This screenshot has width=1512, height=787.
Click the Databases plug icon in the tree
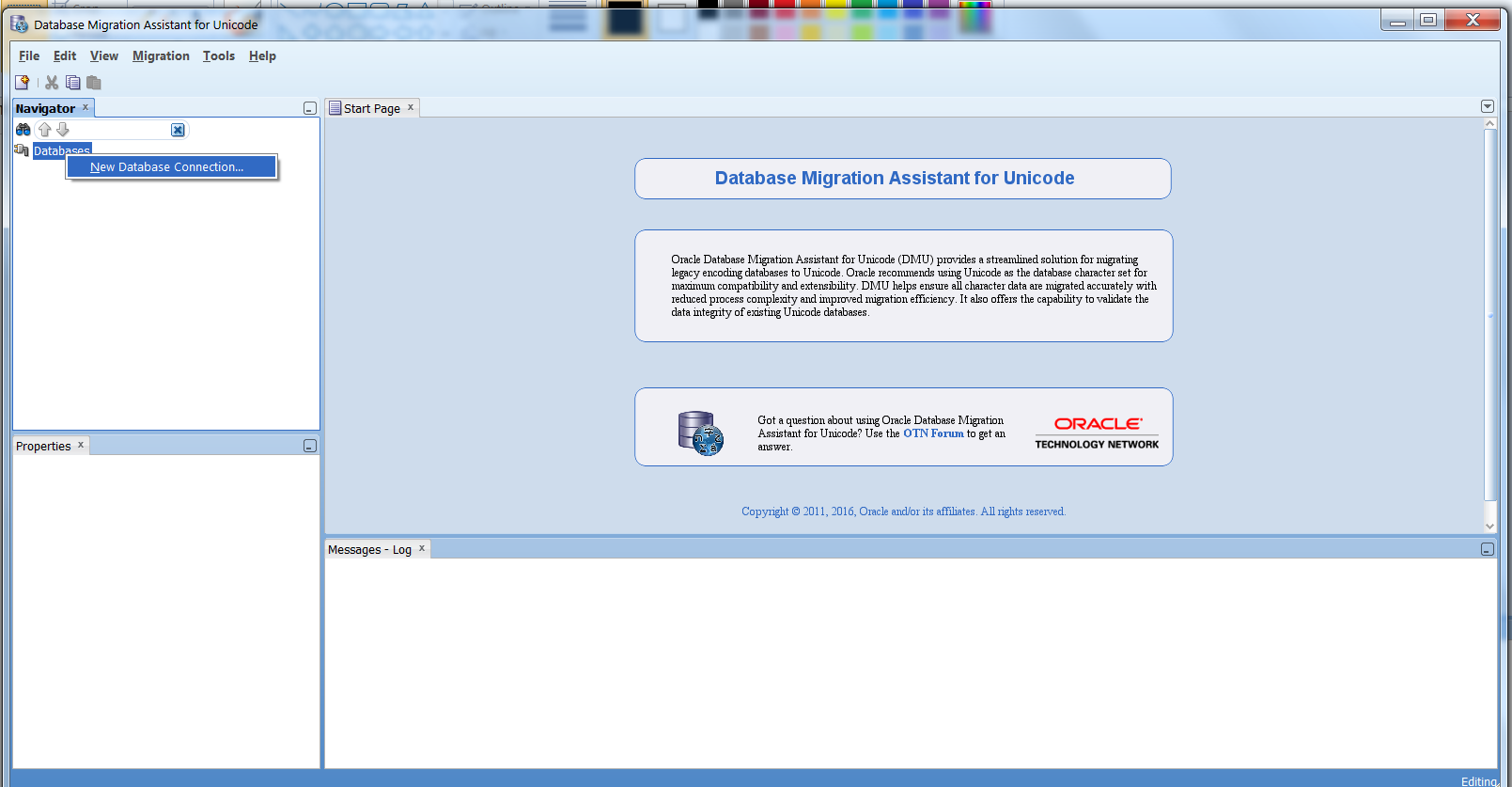pyautogui.click(x=22, y=150)
